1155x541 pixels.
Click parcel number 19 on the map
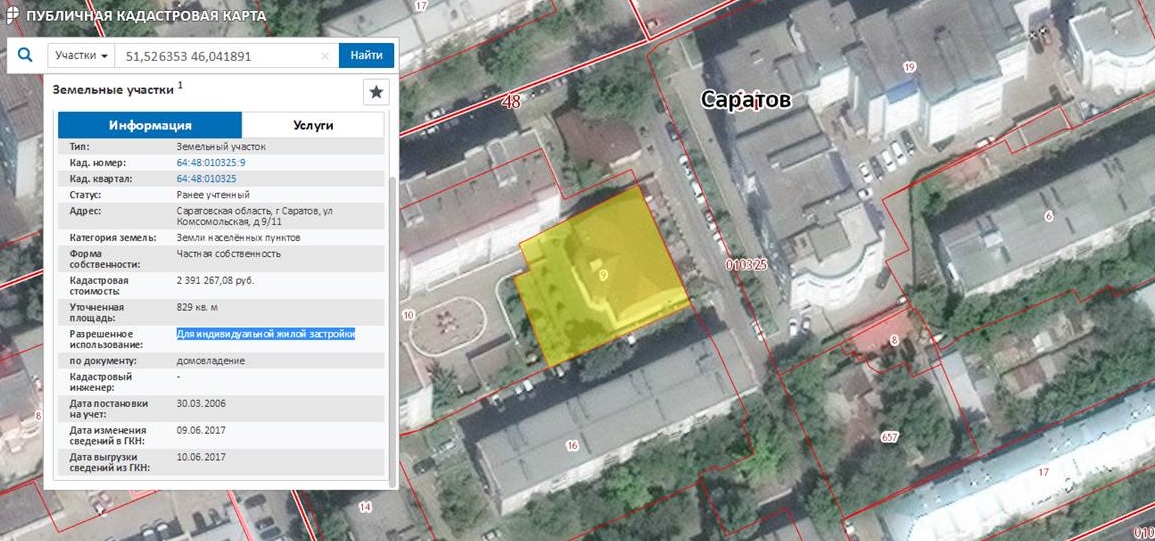pos(909,68)
